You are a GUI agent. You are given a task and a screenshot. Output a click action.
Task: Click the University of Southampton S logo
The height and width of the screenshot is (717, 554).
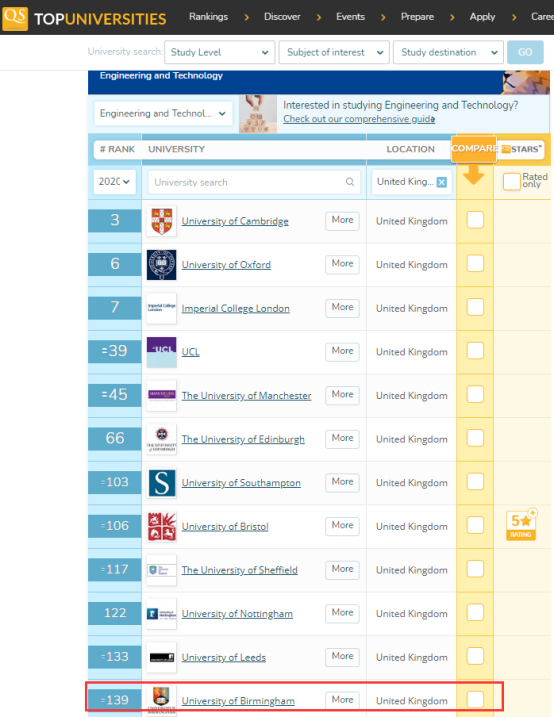[161, 483]
